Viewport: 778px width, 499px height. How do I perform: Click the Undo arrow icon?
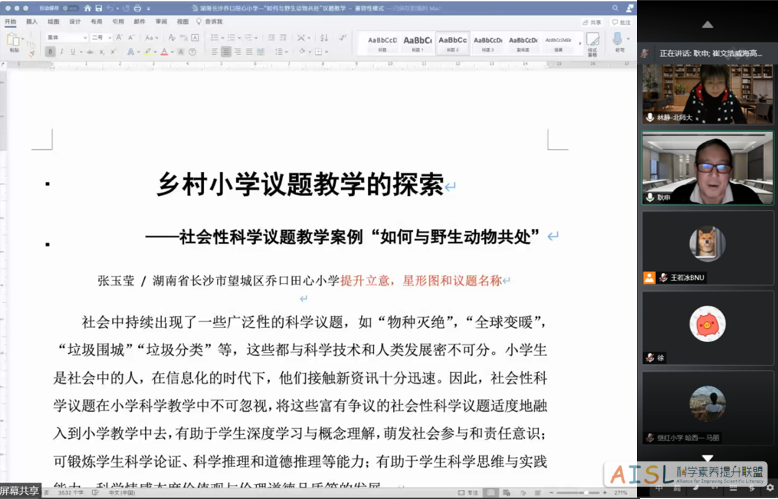click(x=110, y=8)
